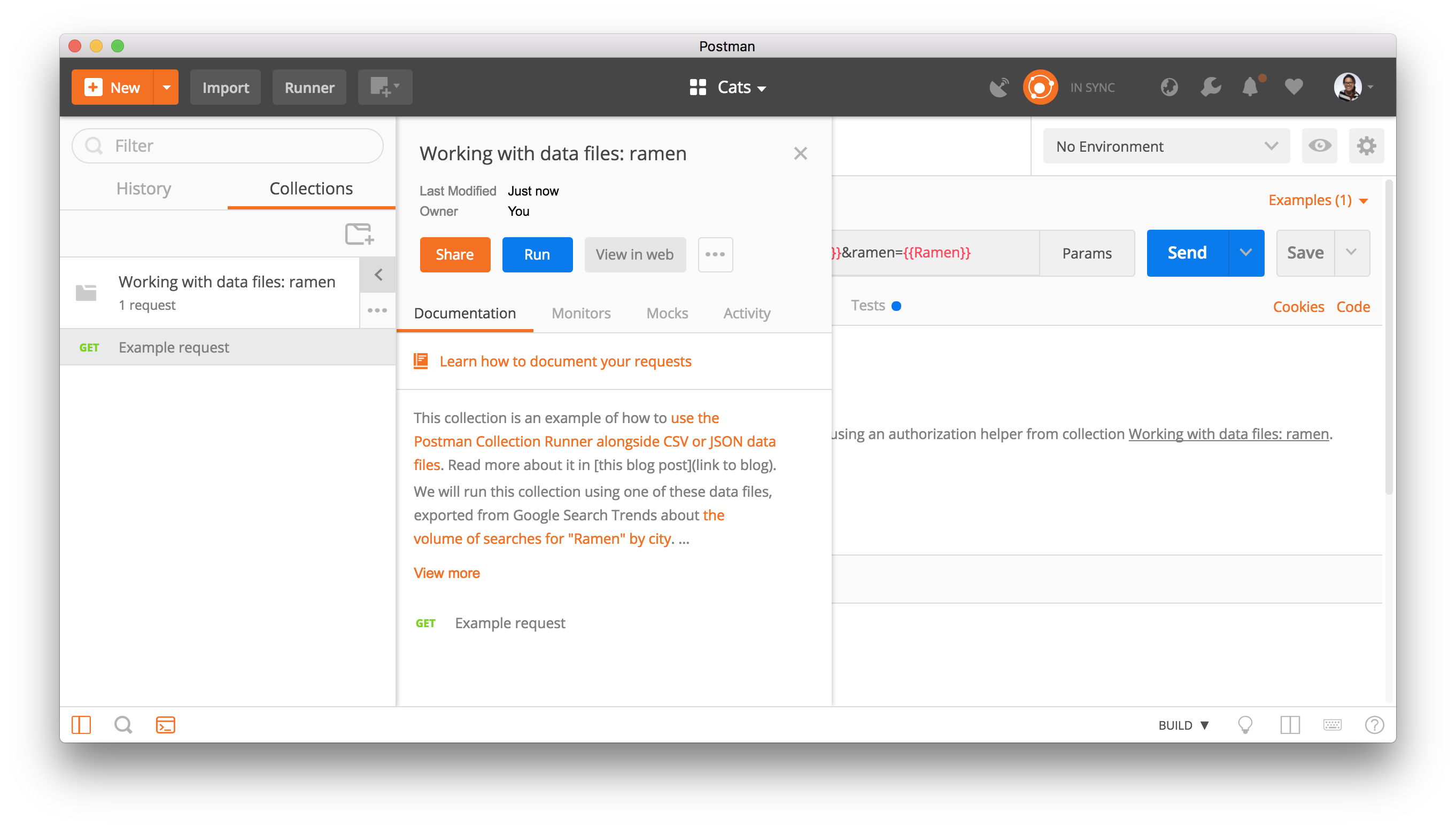Image resolution: width=1456 pixels, height=828 pixels.
Task: Open the Mocks tab
Action: click(x=667, y=314)
